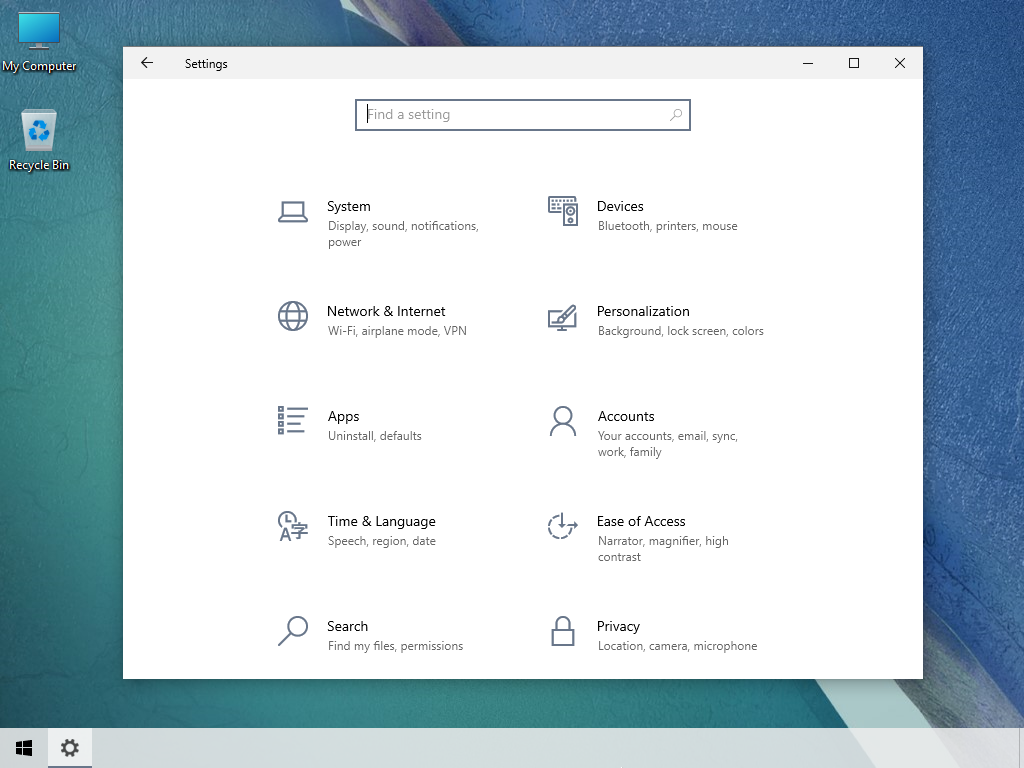This screenshot has width=1024, height=768.
Task: Open Apps settings via its list icon
Action: [292, 421]
